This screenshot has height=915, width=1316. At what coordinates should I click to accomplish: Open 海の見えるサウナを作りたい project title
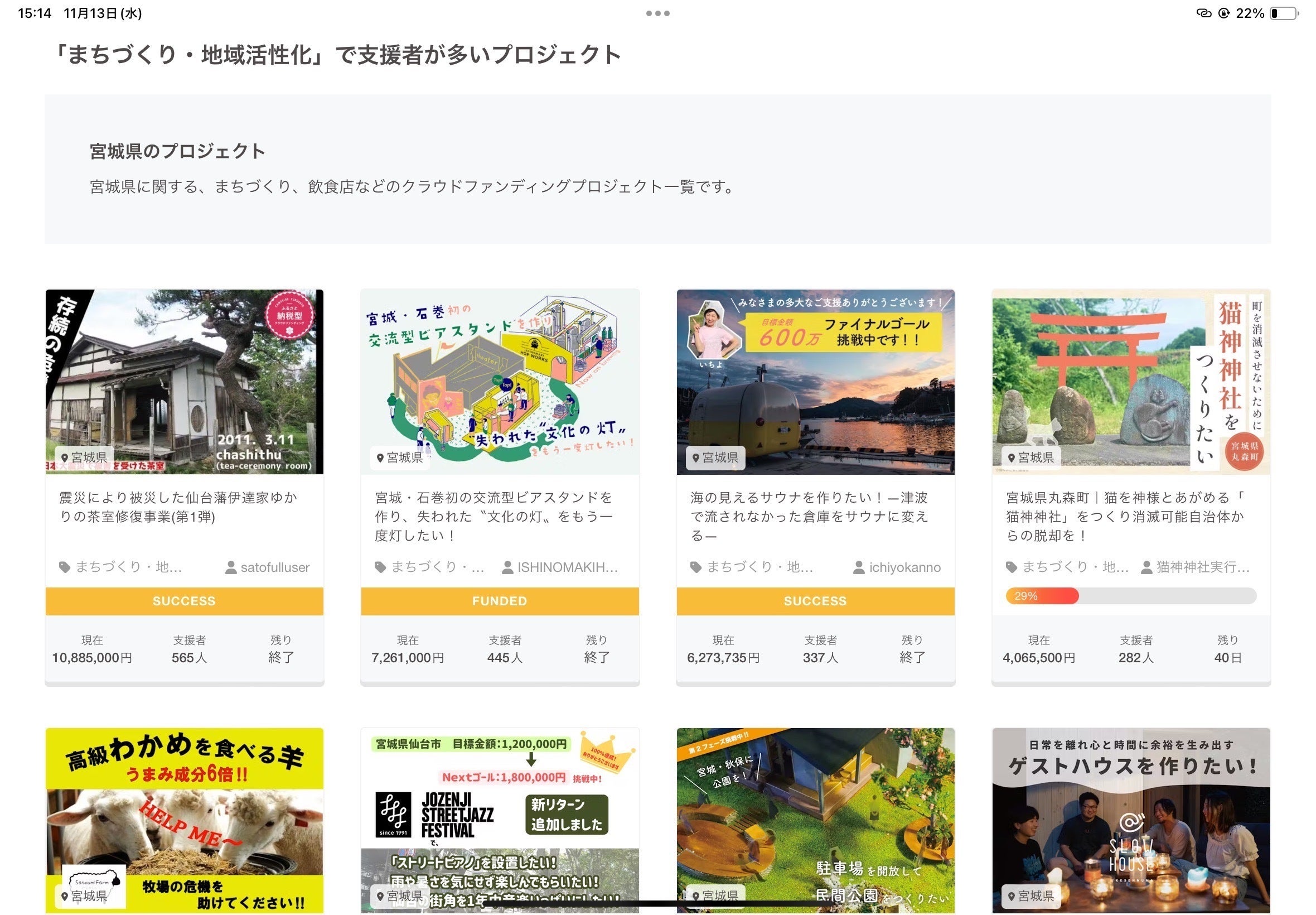coord(809,516)
